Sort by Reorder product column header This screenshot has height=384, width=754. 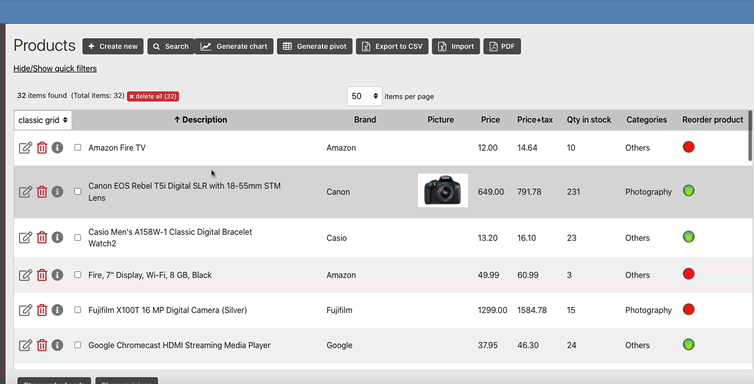coord(713,120)
